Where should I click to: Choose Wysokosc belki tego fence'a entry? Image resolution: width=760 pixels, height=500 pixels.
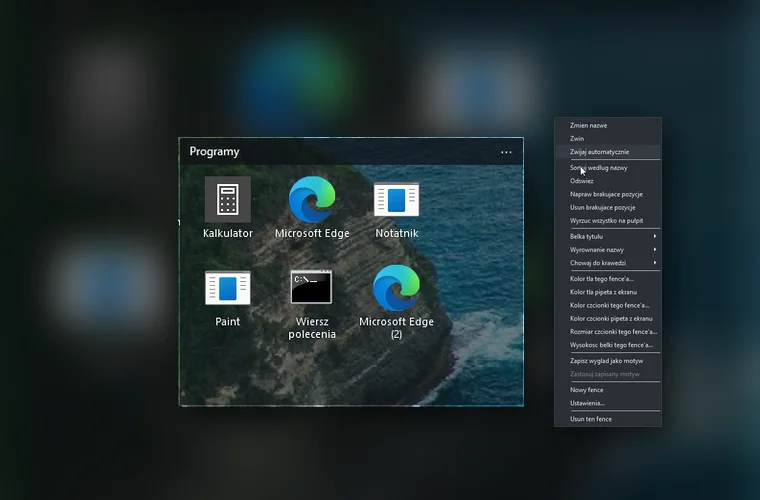click(608, 345)
